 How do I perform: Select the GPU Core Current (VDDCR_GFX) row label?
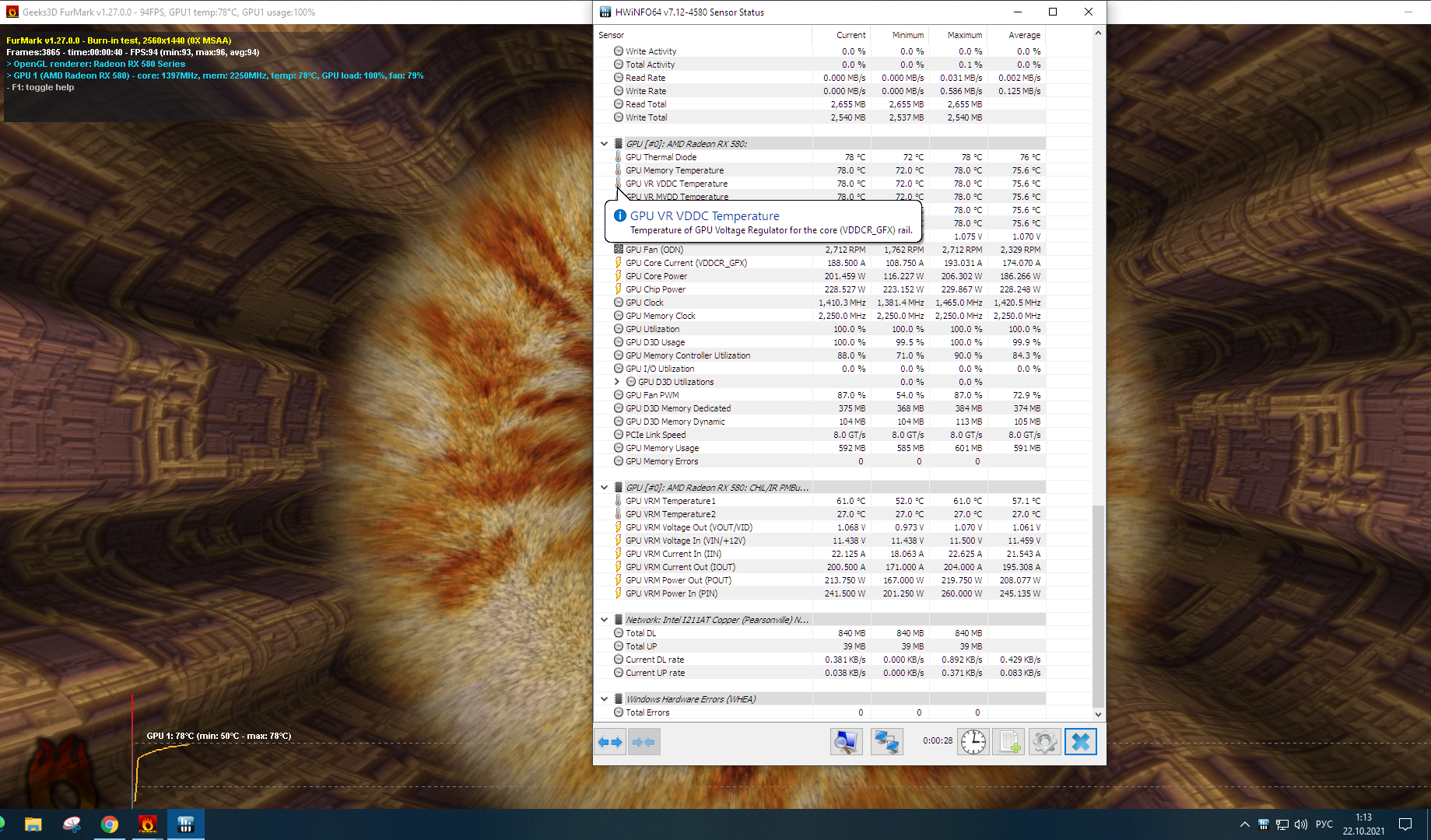click(x=686, y=263)
